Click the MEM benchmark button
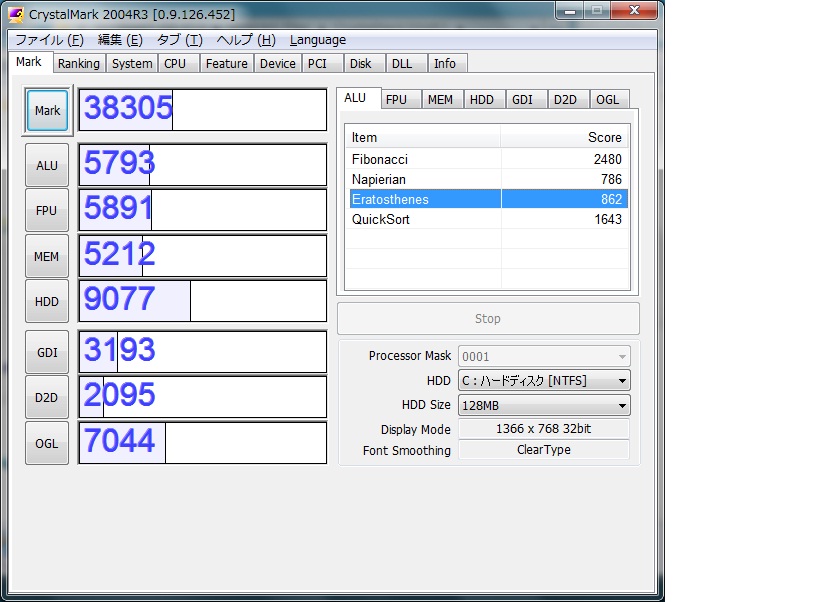The width and height of the screenshot is (819, 602). tap(47, 257)
